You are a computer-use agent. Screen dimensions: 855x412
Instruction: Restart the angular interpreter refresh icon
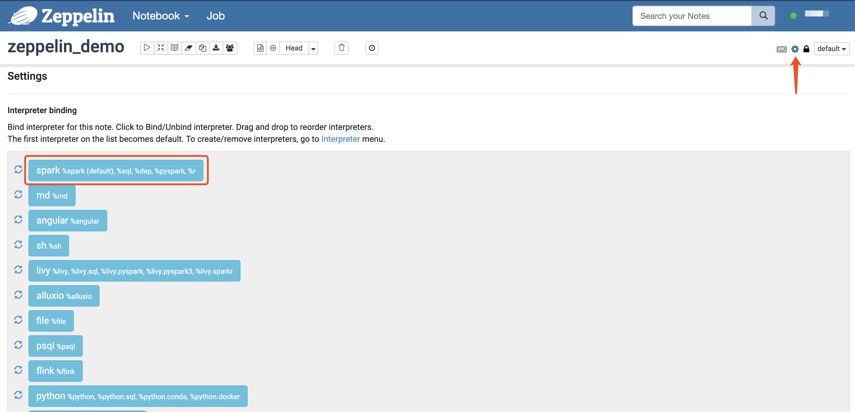click(x=18, y=220)
